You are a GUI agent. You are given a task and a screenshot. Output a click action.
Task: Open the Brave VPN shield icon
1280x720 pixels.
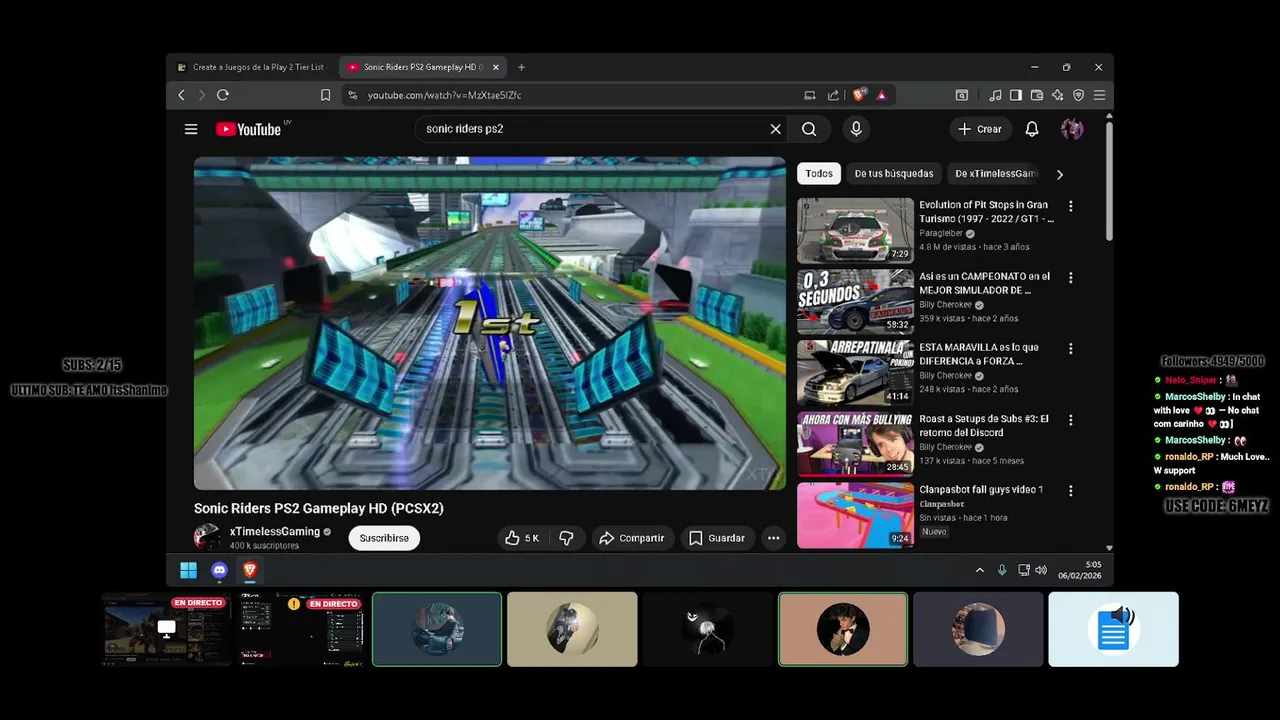pos(1078,95)
